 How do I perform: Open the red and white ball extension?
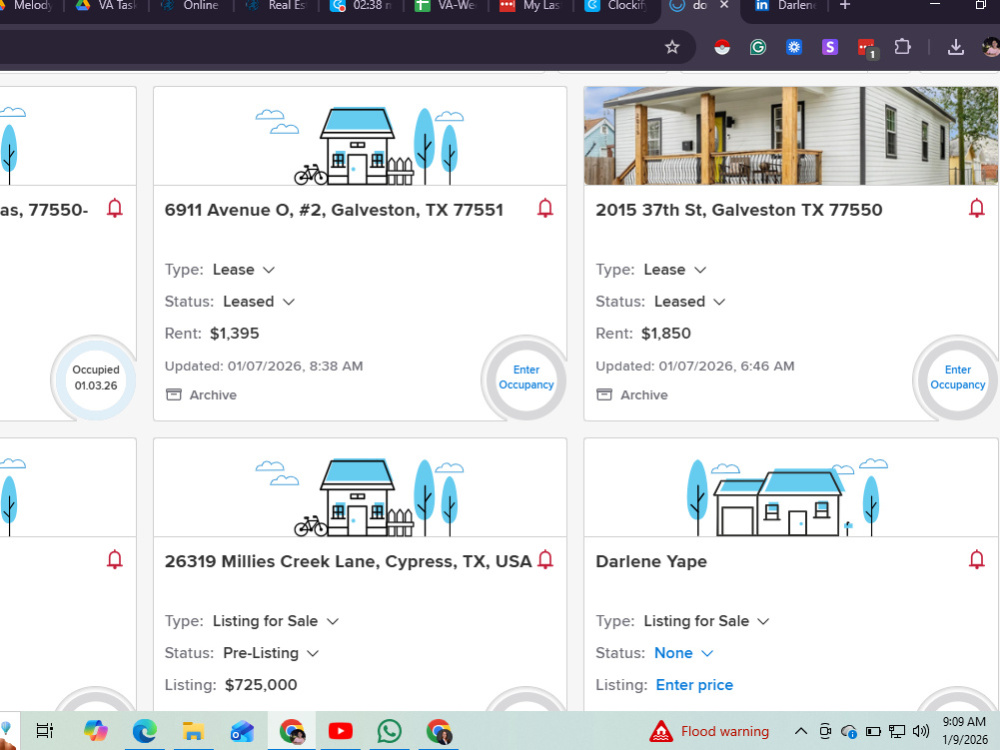pos(722,47)
